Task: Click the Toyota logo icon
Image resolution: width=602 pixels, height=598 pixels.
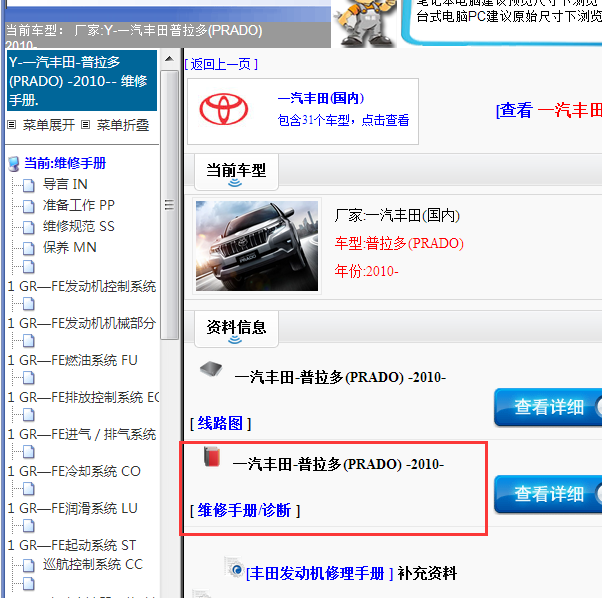Action: pyautogui.click(x=223, y=110)
